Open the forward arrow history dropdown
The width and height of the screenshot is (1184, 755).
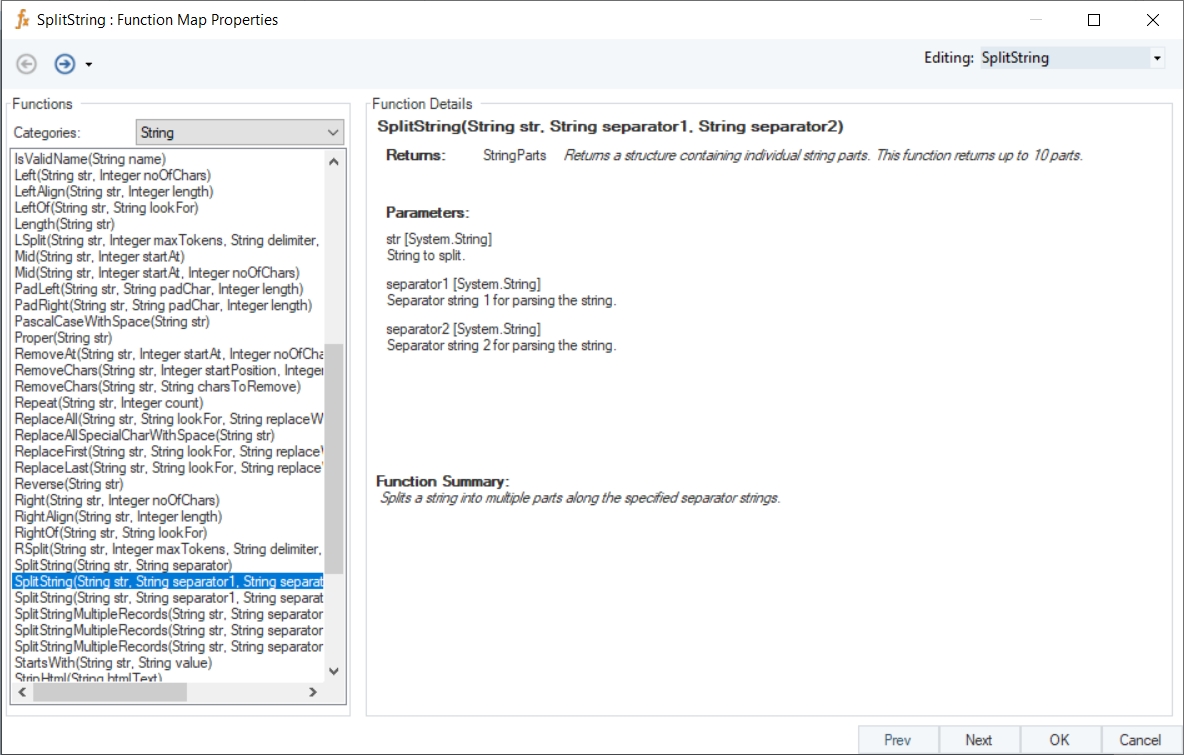89,65
